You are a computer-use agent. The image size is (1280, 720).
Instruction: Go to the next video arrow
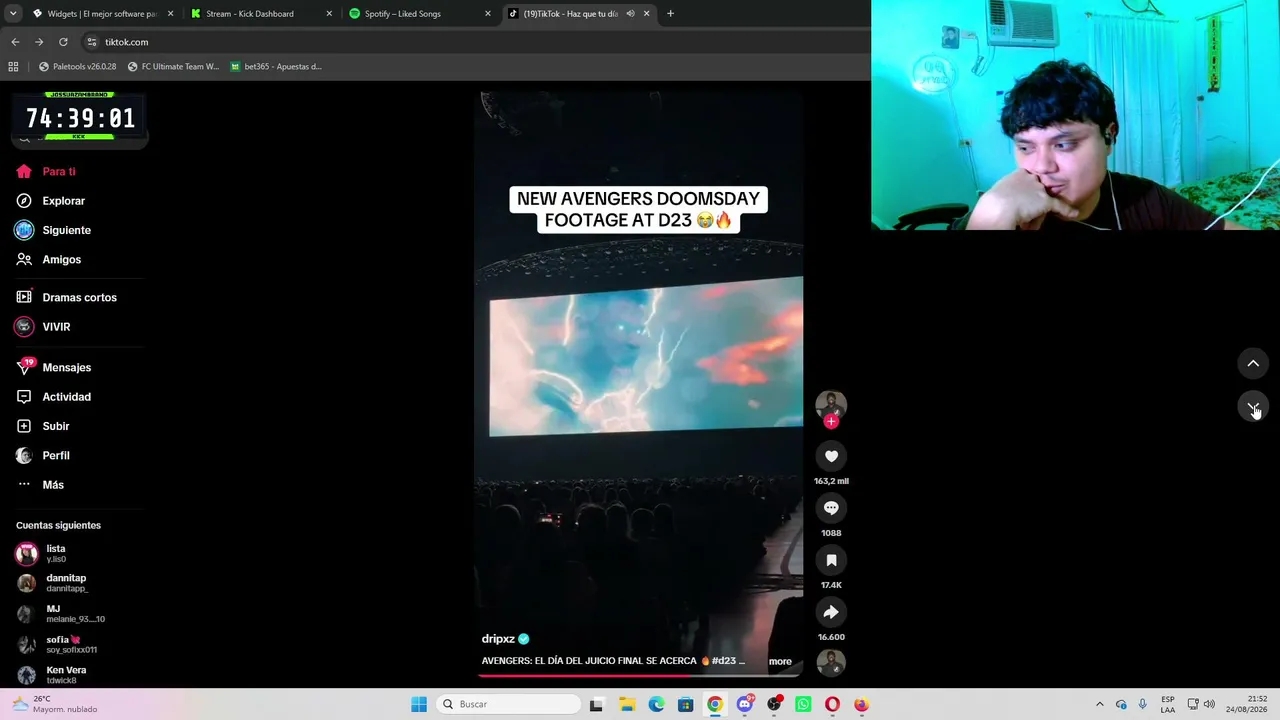coord(1253,407)
